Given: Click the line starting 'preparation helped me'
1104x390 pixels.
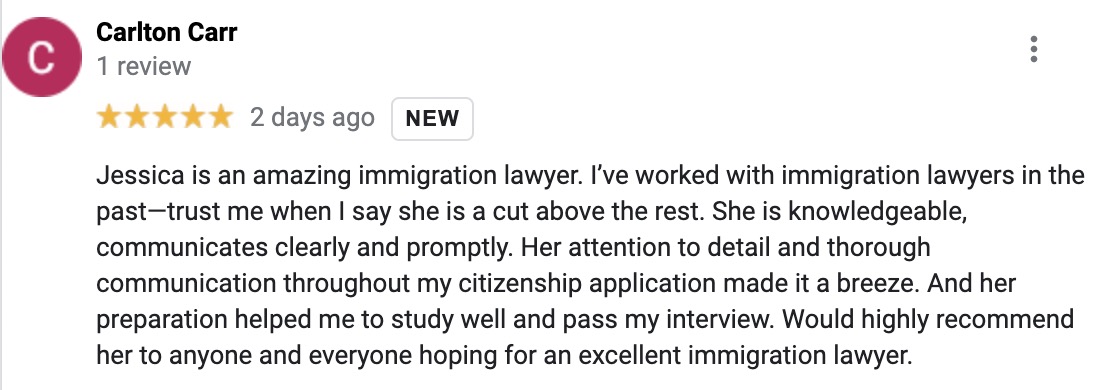Looking at the screenshot, I should click(585, 320).
